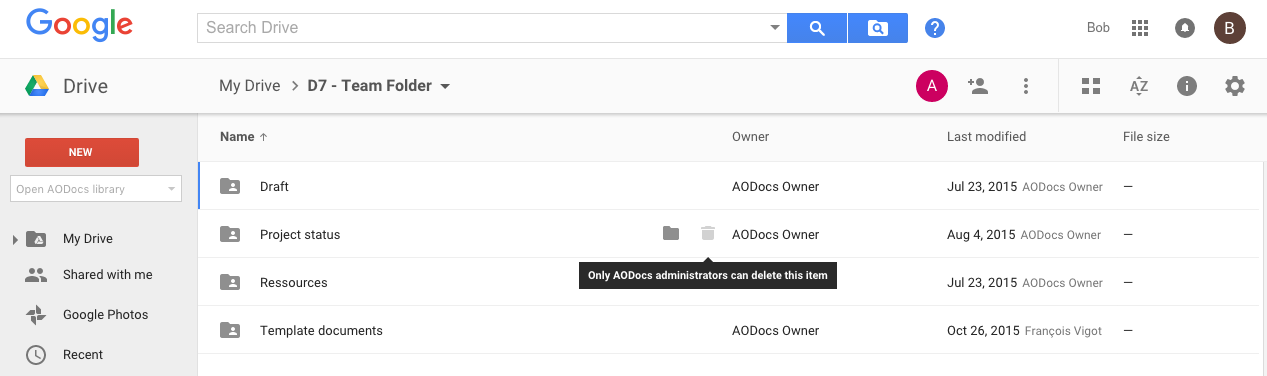Viewport: 1267px width, 376px height.
Task: Click AODocs Owner in the Draft row
Action: (x=776, y=186)
